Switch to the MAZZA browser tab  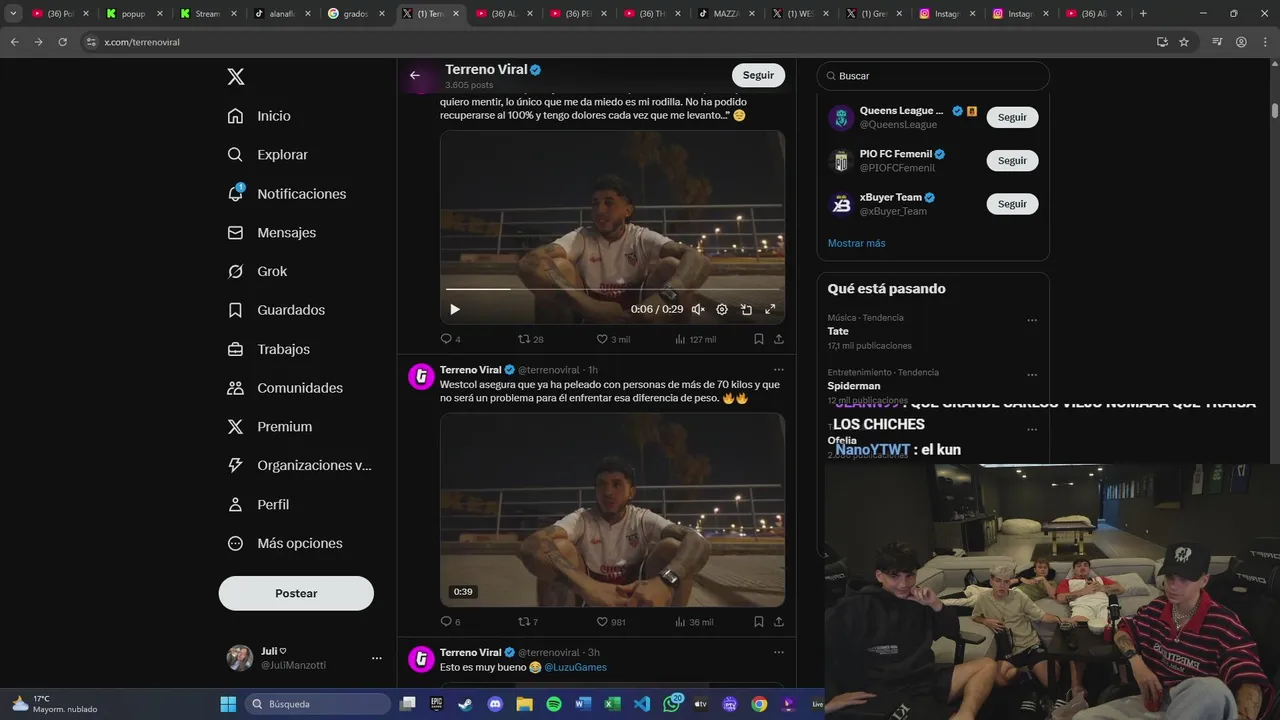726,14
